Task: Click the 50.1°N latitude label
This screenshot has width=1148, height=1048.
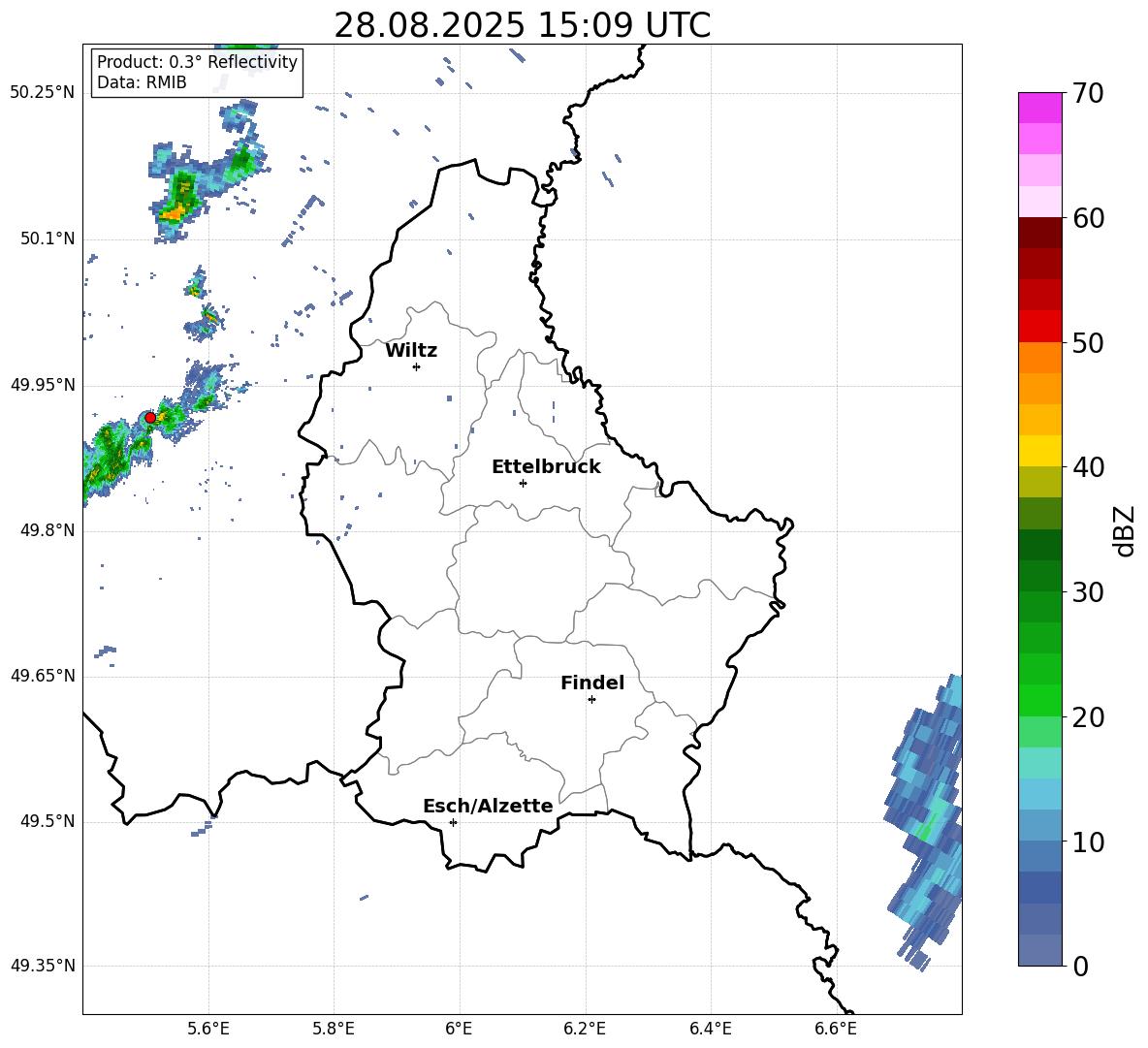Action: click(x=48, y=238)
